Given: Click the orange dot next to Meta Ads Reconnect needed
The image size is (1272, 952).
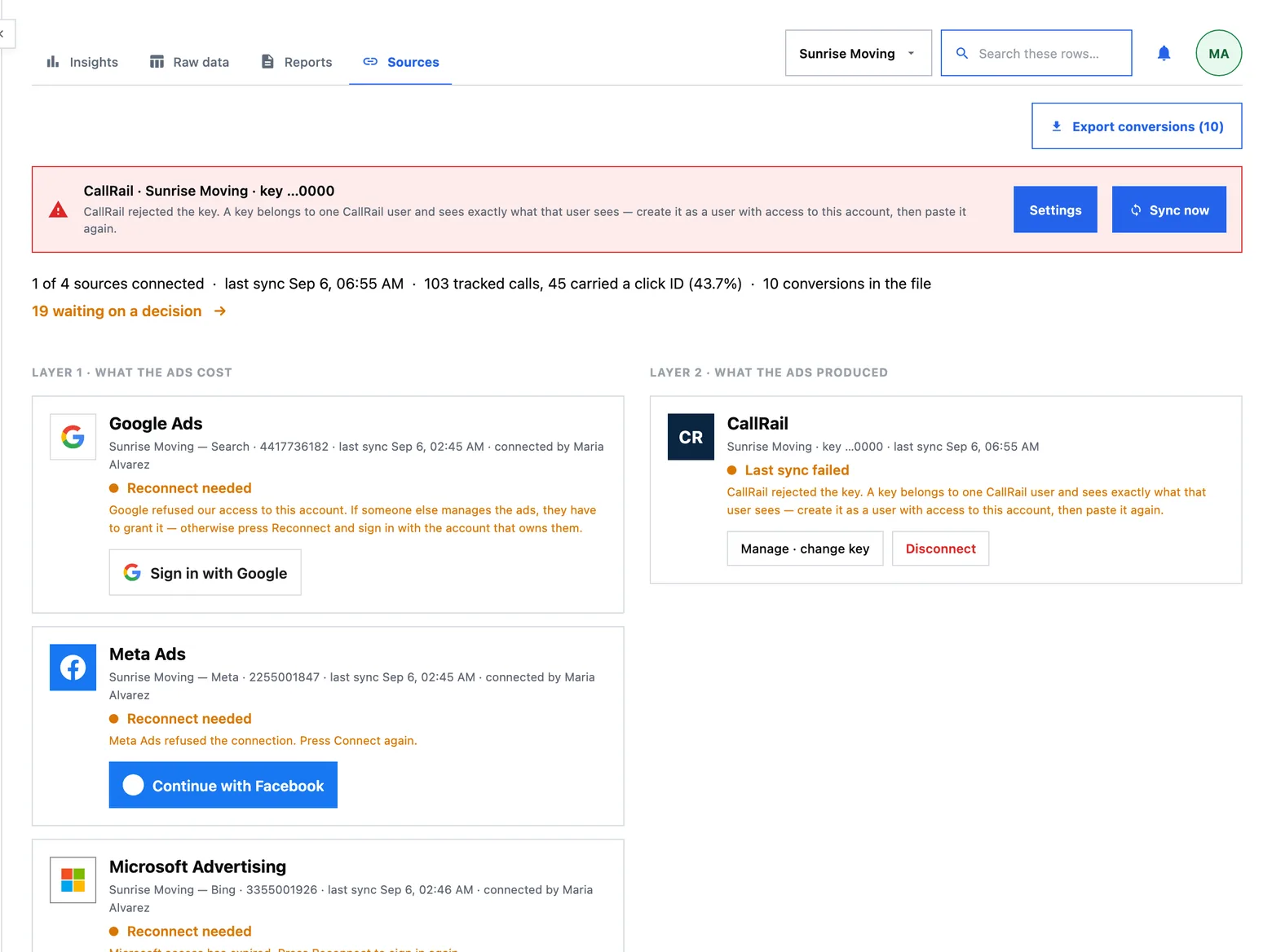Looking at the screenshot, I should point(114,719).
